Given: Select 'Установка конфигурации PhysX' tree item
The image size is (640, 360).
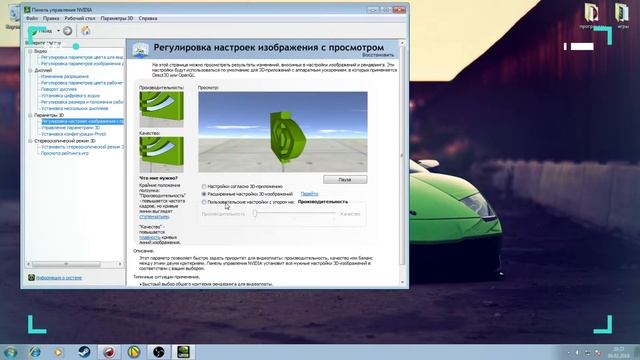Looking at the screenshot, I should [x=73, y=134].
